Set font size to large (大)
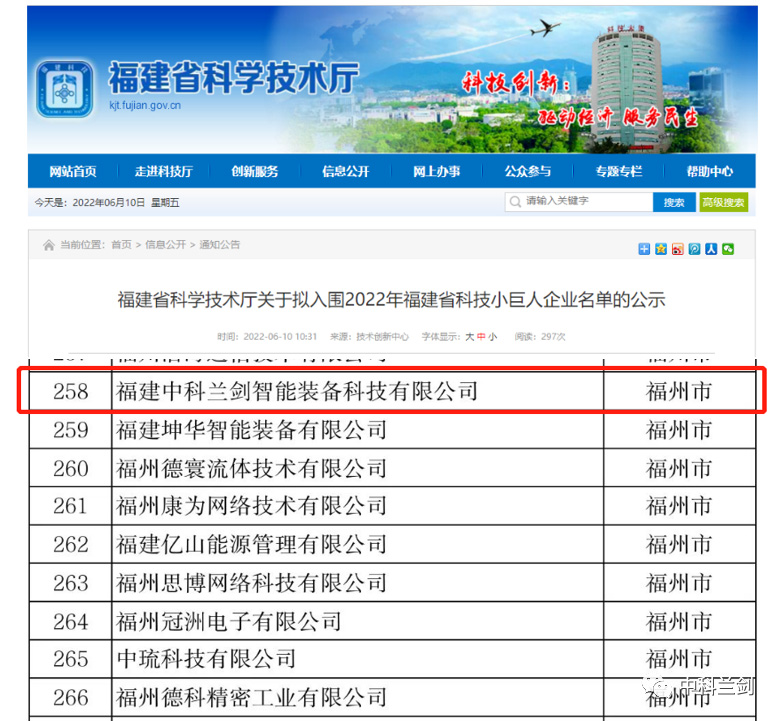Image resolution: width=780 pixels, height=721 pixels. tap(469, 337)
